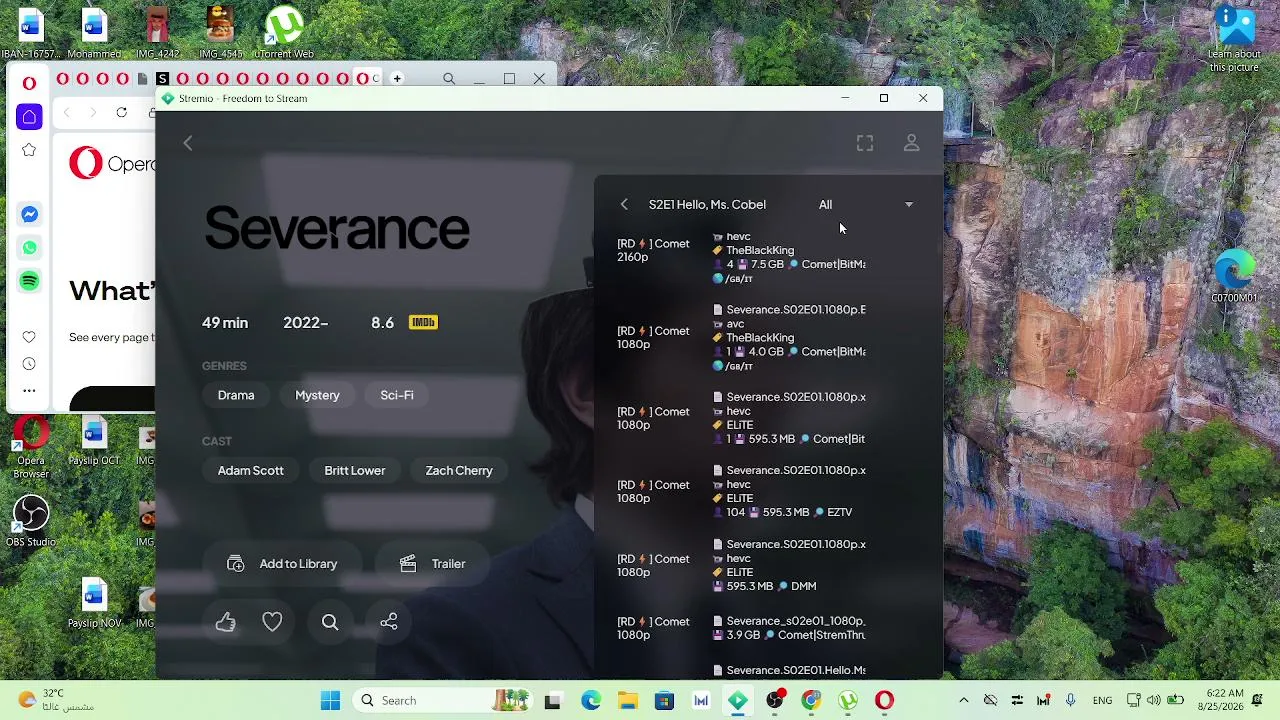Click the search magnifier icon below Add to Library

pyautogui.click(x=330, y=622)
